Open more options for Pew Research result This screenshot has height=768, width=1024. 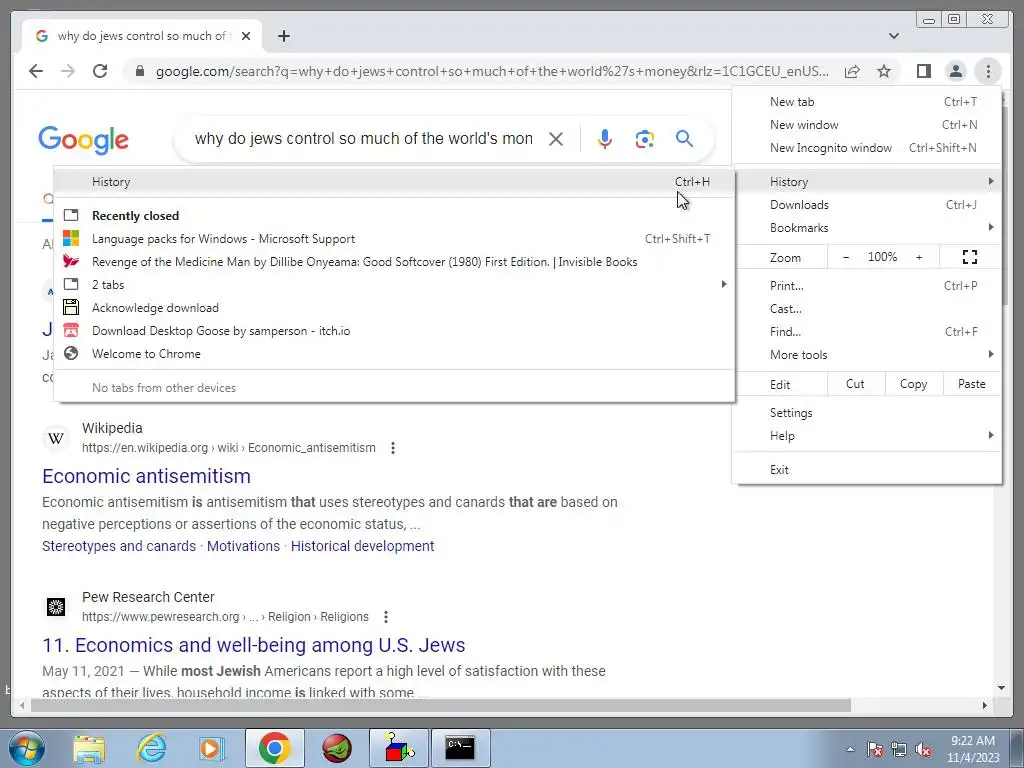point(386,617)
